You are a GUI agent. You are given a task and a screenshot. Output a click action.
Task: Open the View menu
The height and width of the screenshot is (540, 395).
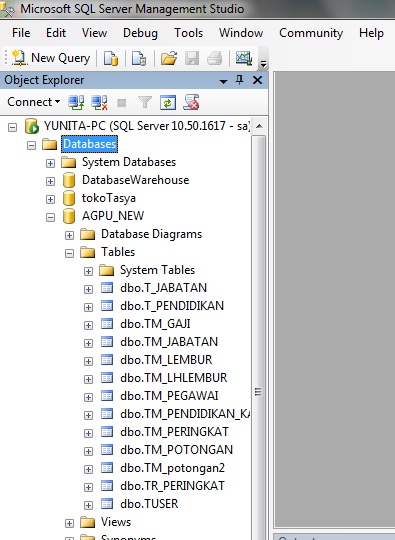point(94,33)
